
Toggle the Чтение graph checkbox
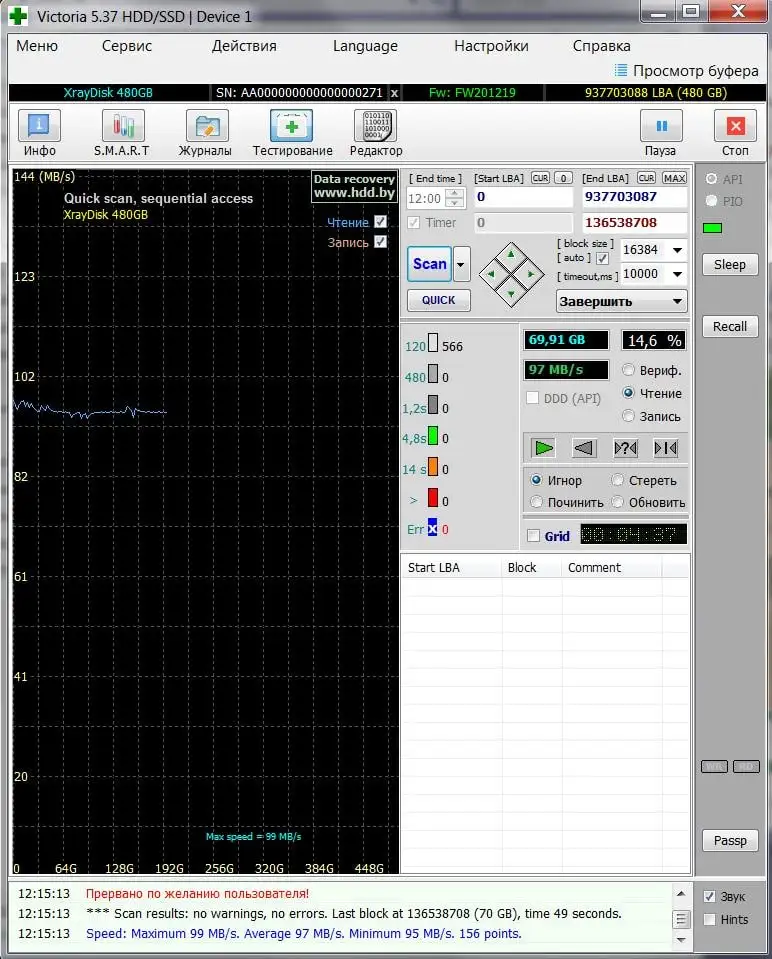(380, 221)
